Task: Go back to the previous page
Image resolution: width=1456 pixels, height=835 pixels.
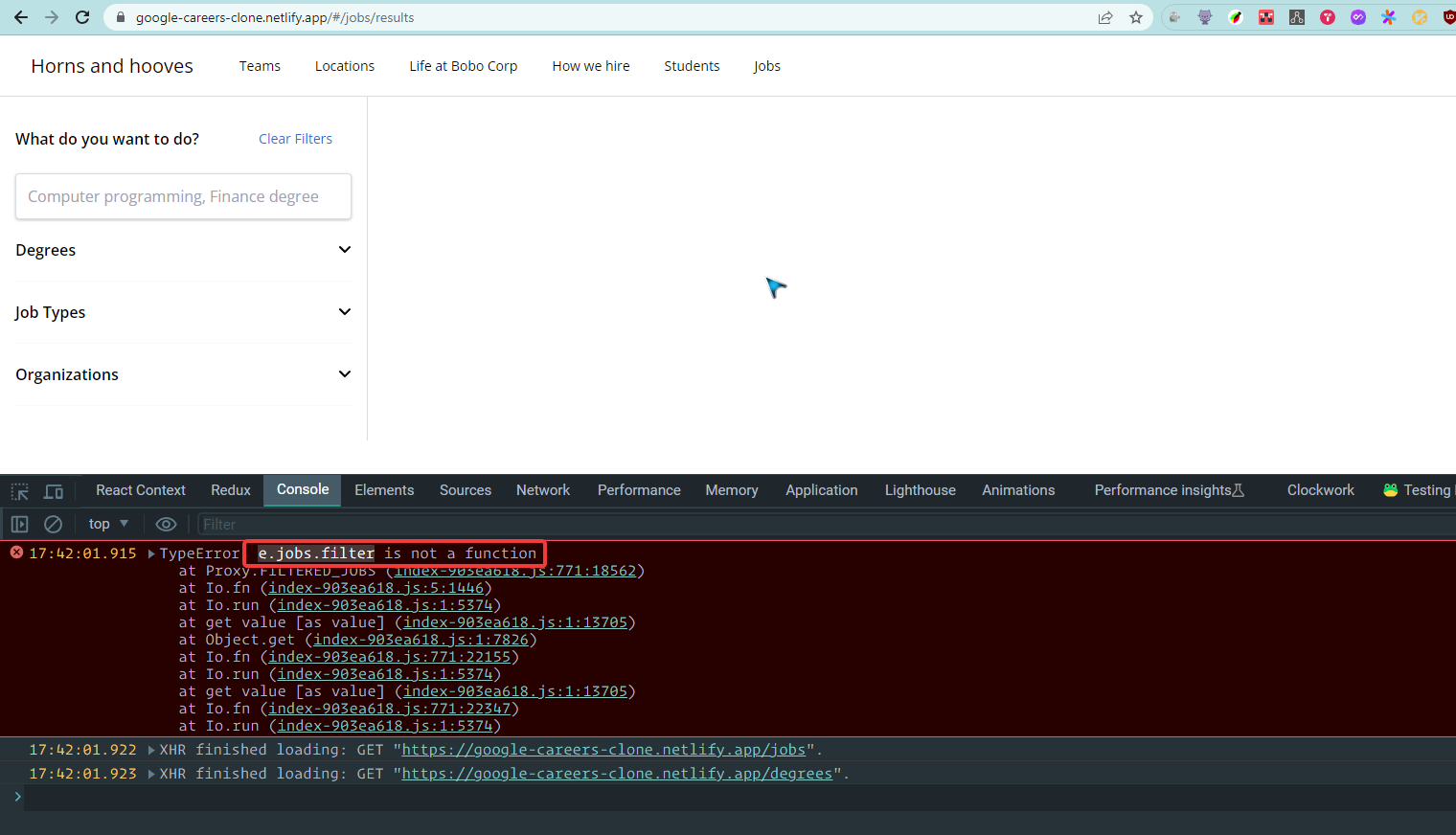Action: click(x=21, y=17)
